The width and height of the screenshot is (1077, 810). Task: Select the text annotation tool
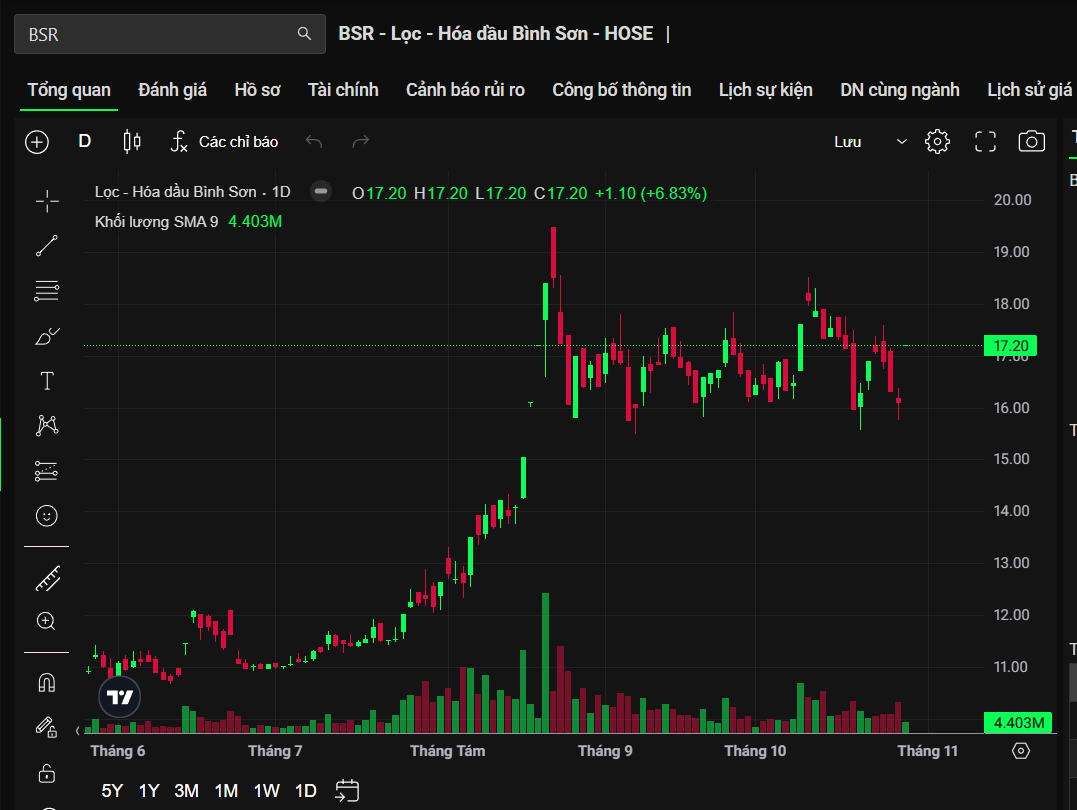(x=47, y=381)
